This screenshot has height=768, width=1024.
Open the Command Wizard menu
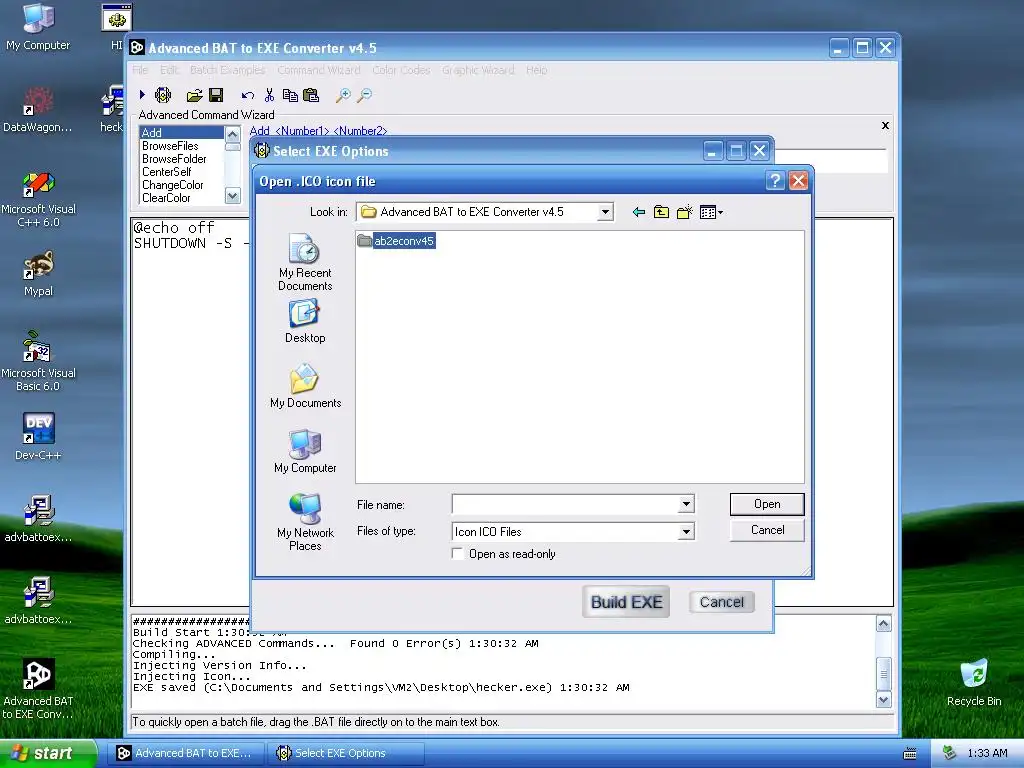click(319, 70)
